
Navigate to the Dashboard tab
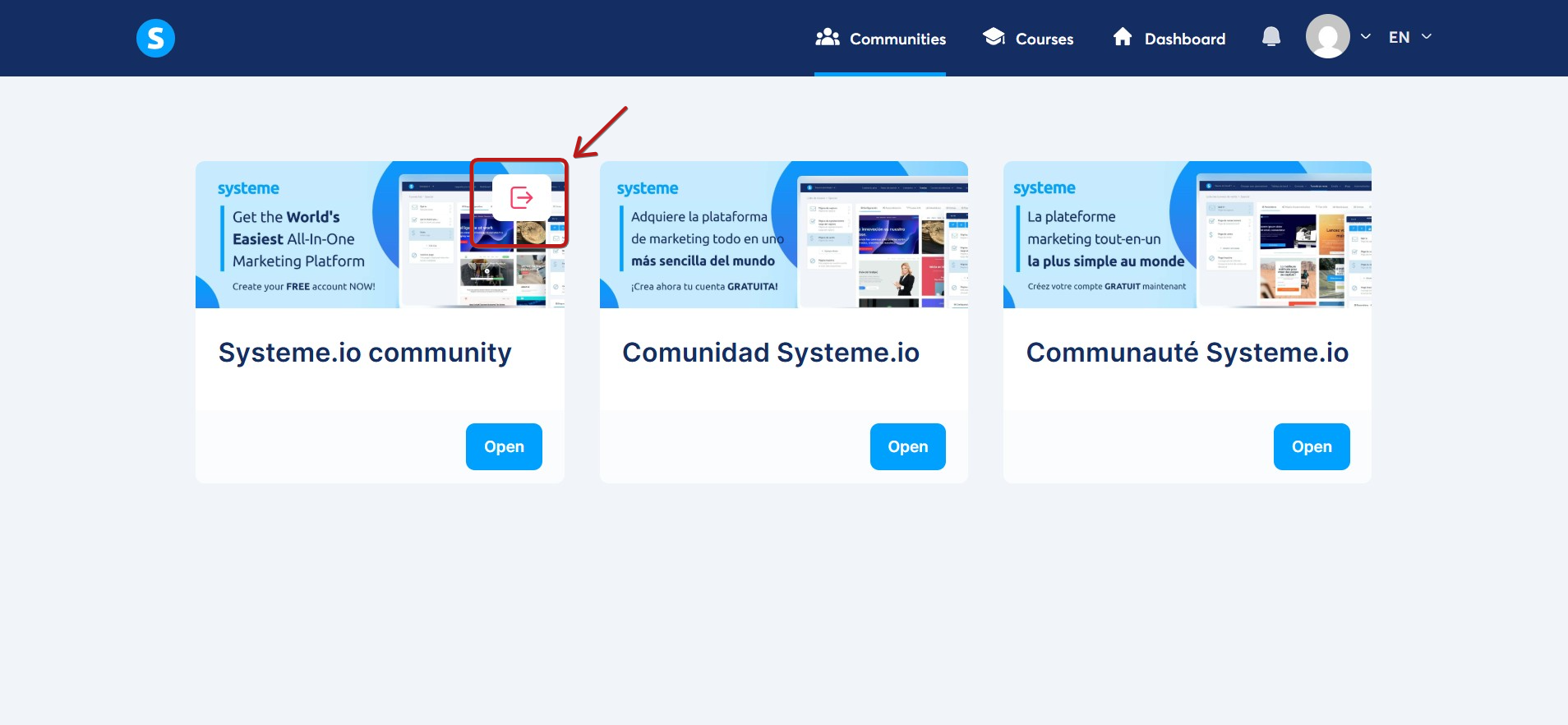tap(1169, 39)
